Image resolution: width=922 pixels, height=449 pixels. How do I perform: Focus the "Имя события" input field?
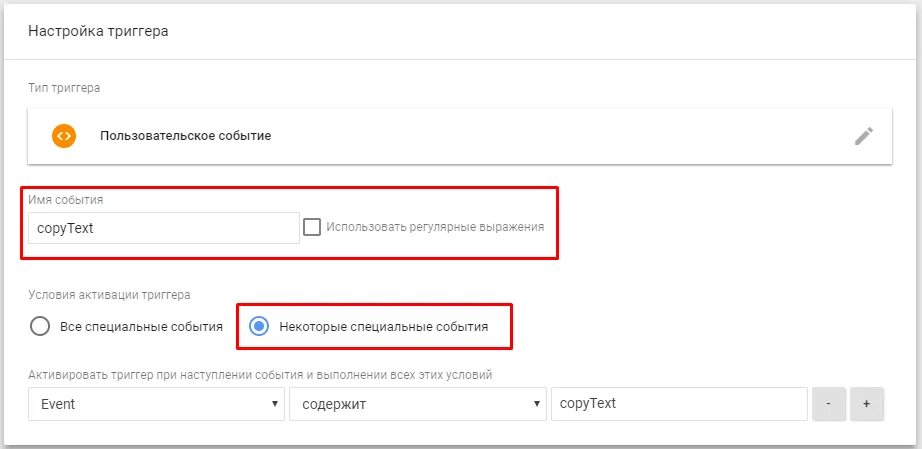[x=163, y=227]
